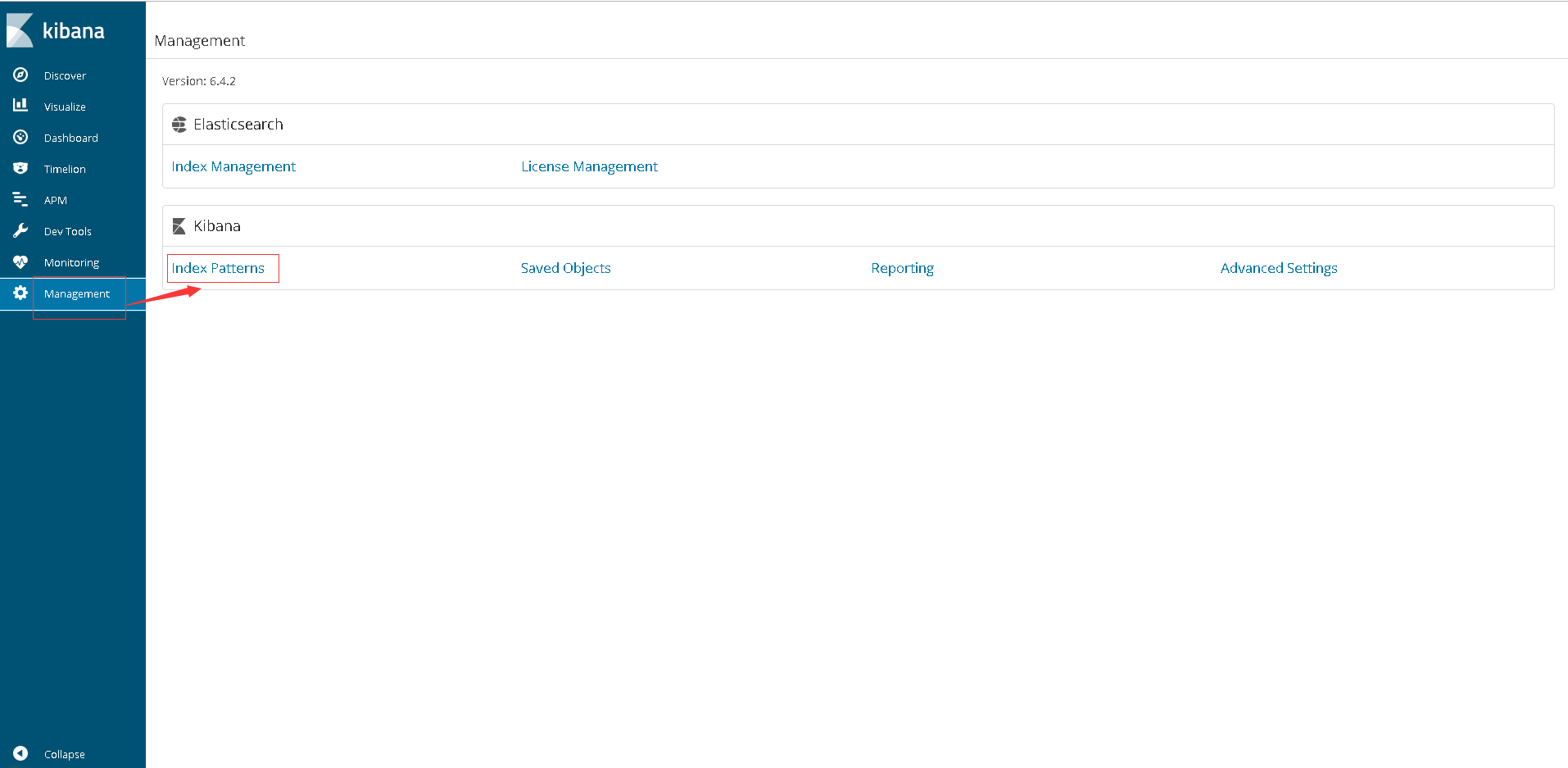
Task: Click the Kibana logo icon
Action: tap(20, 30)
